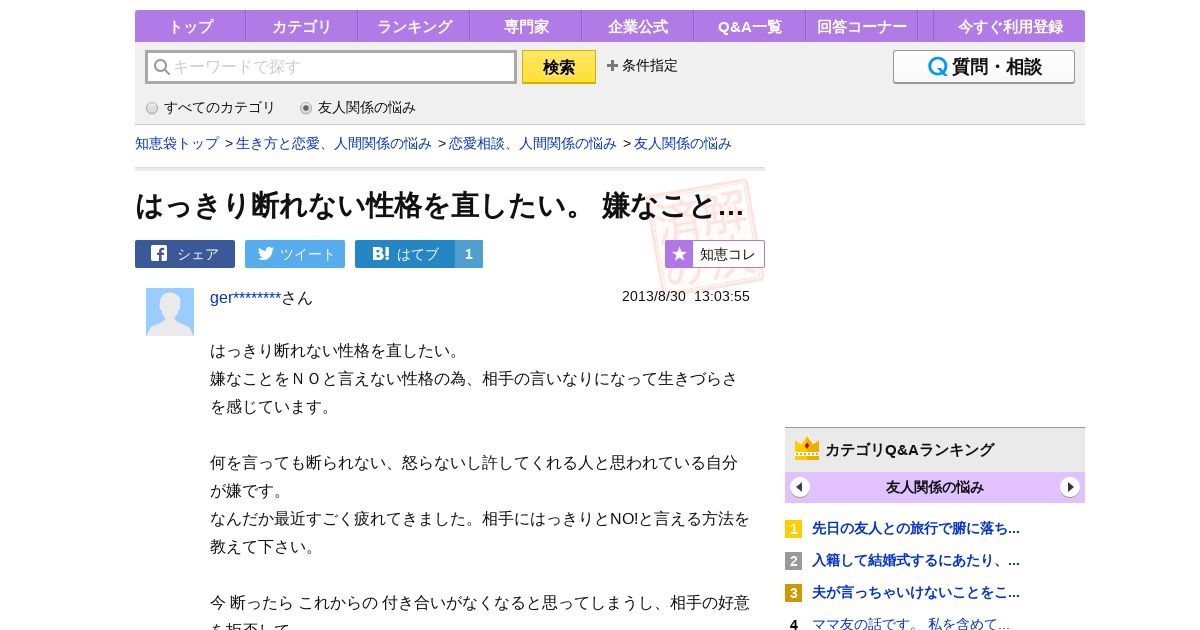
Task: Show previous ranking category with left arrow
Action: click(800, 487)
